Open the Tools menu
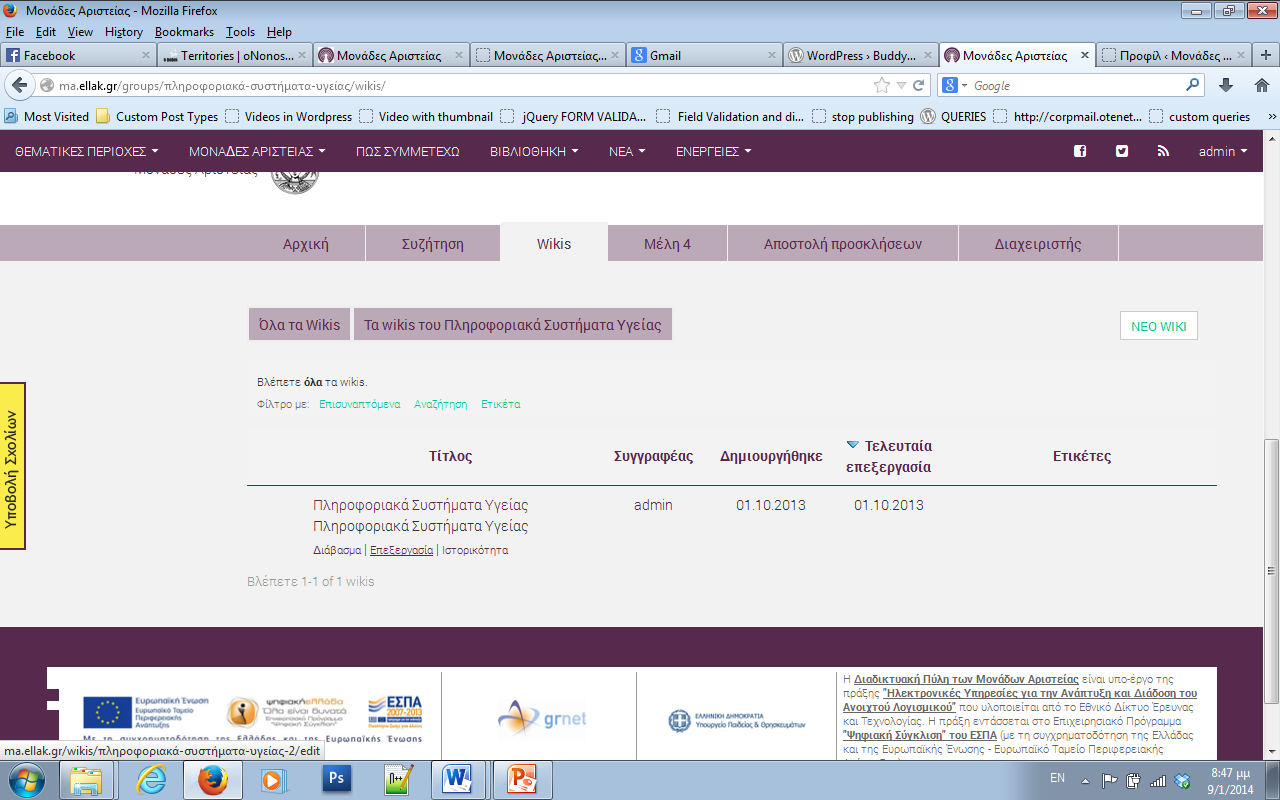Screen dimensions: 1280x800 [x=240, y=32]
